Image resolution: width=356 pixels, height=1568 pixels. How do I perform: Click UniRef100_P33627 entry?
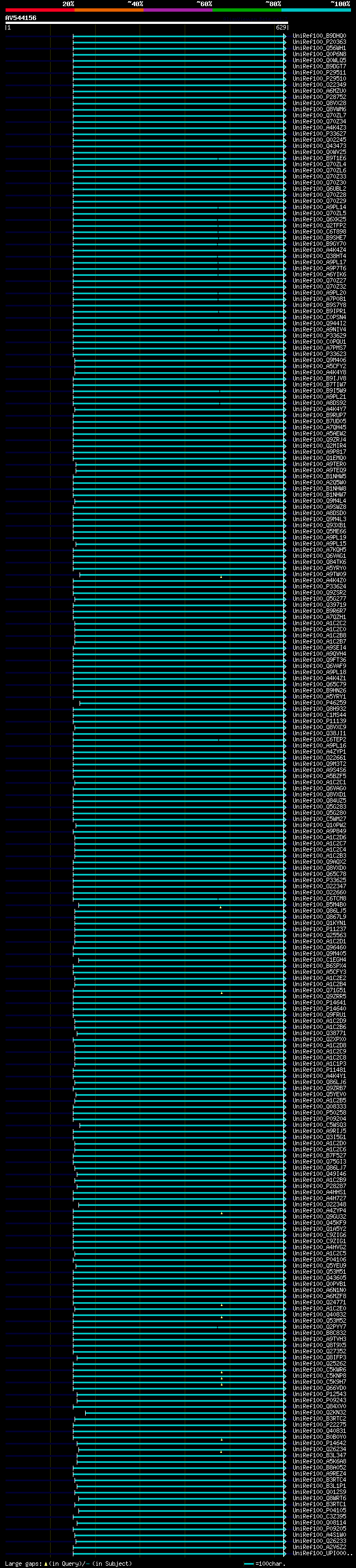[319, 134]
